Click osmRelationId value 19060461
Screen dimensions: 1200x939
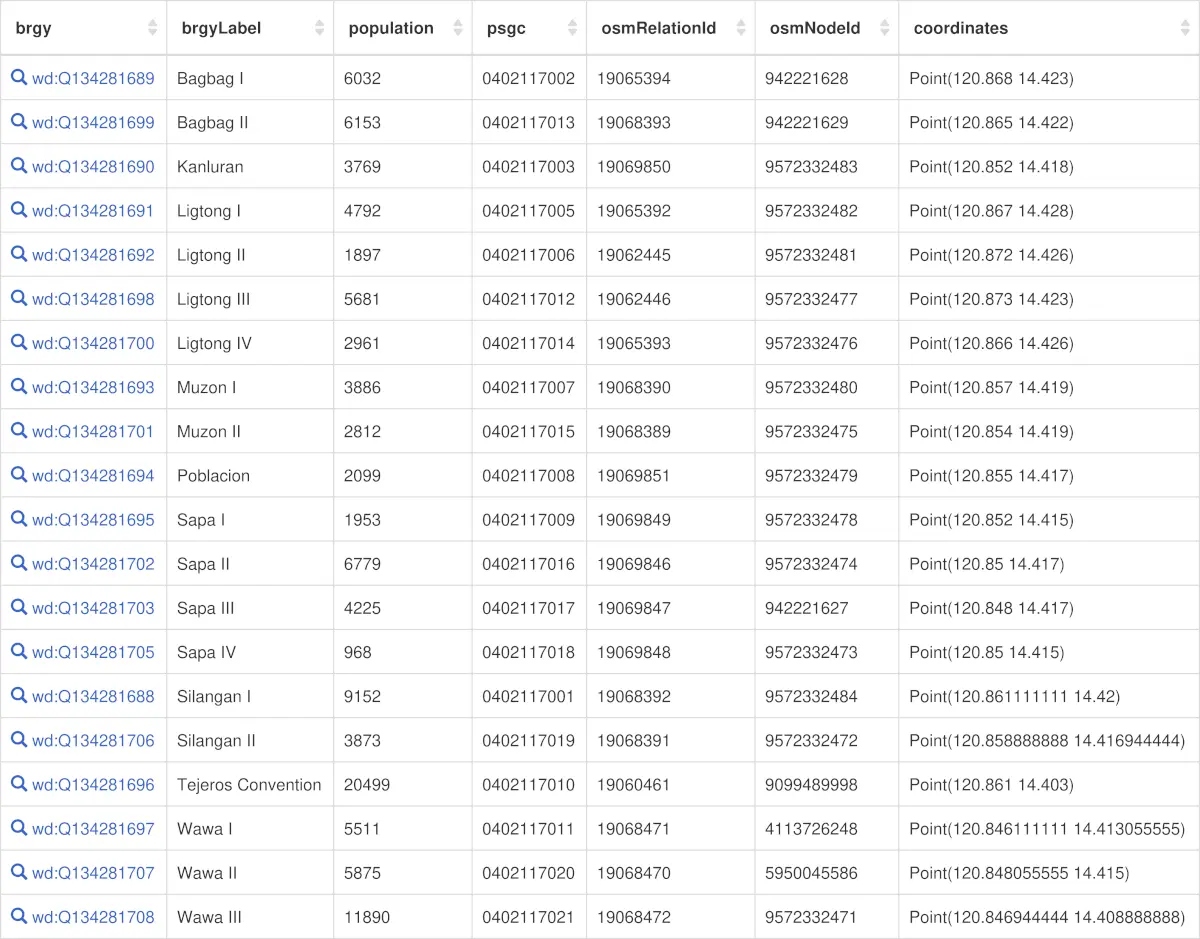click(x=634, y=784)
